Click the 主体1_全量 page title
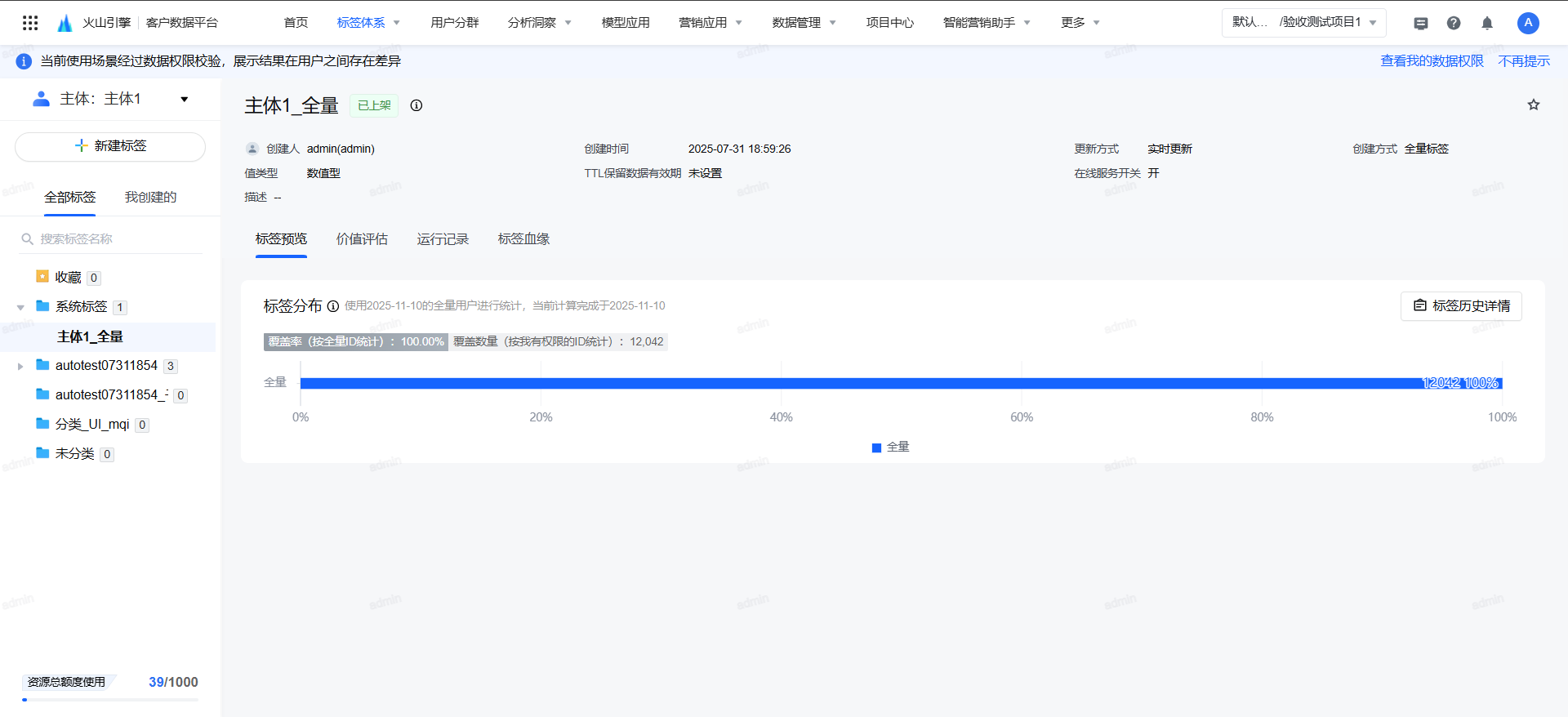The height and width of the screenshot is (717, 1568). [292, 105]
